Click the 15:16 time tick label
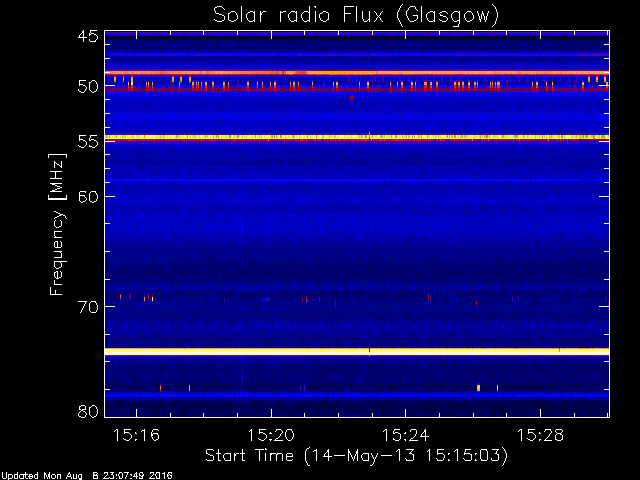This screenshot has width=640, height=480. pos(136,435)
